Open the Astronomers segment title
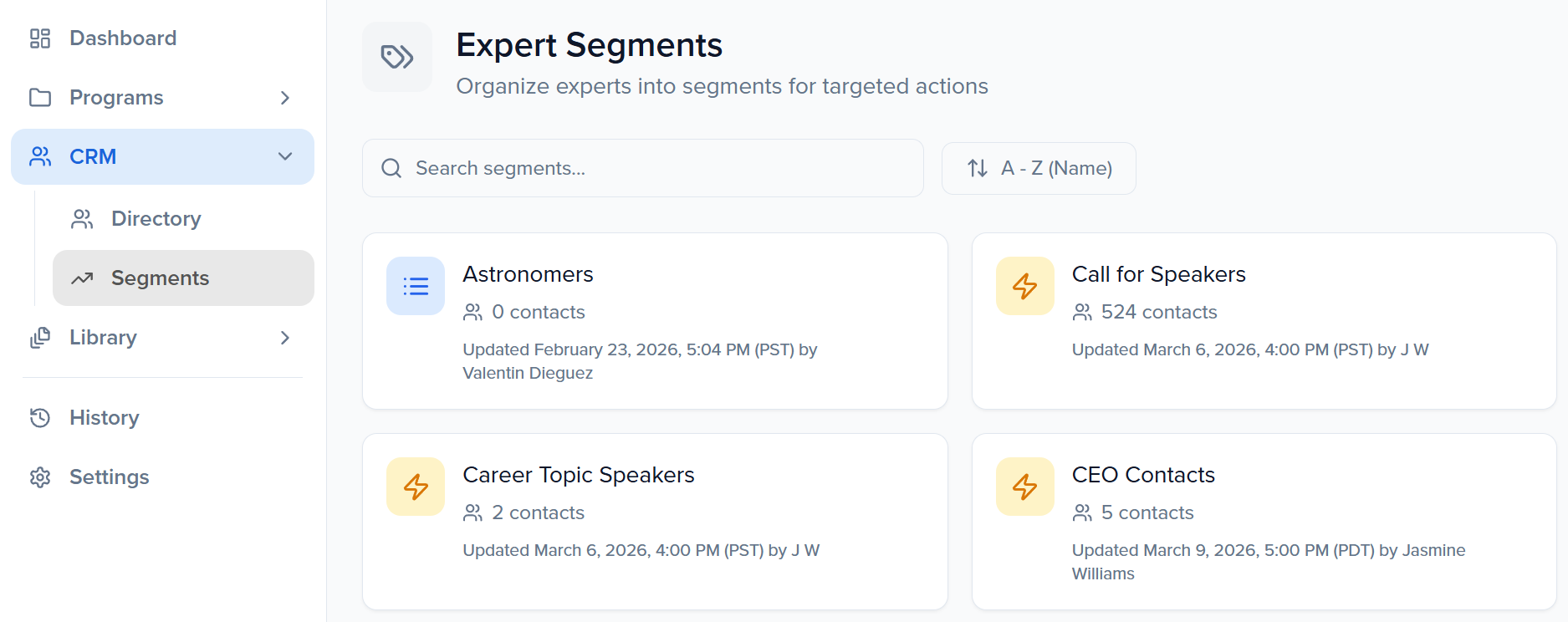 tap(528, 274)
